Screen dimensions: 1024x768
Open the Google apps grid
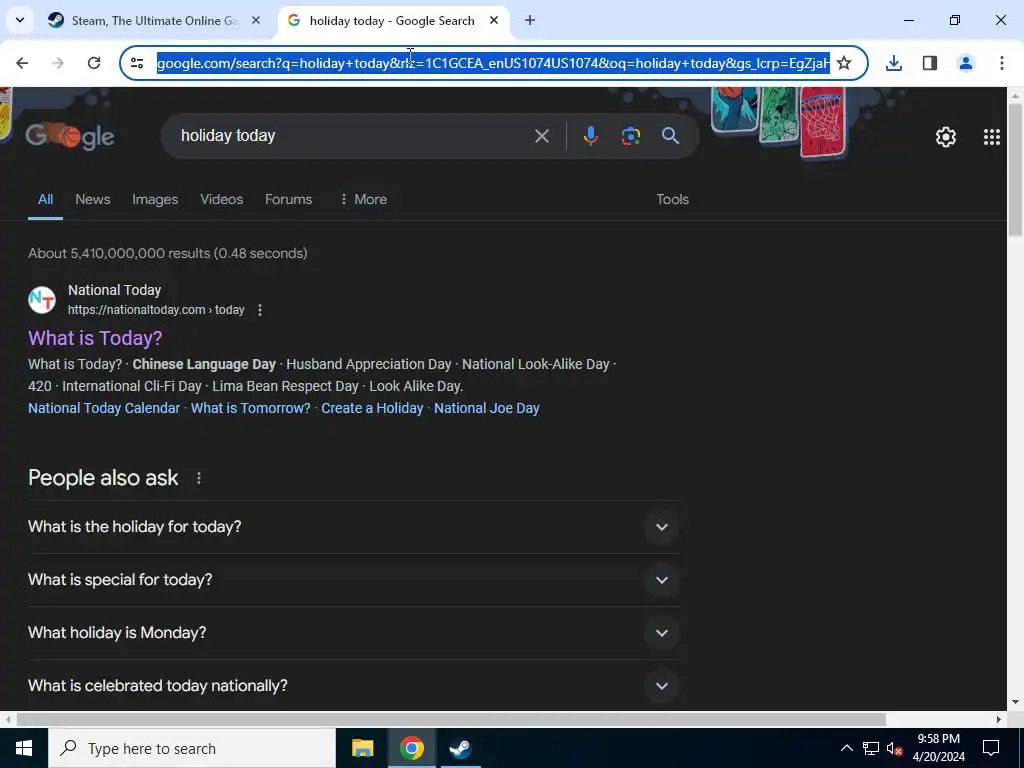coord(991,136)
